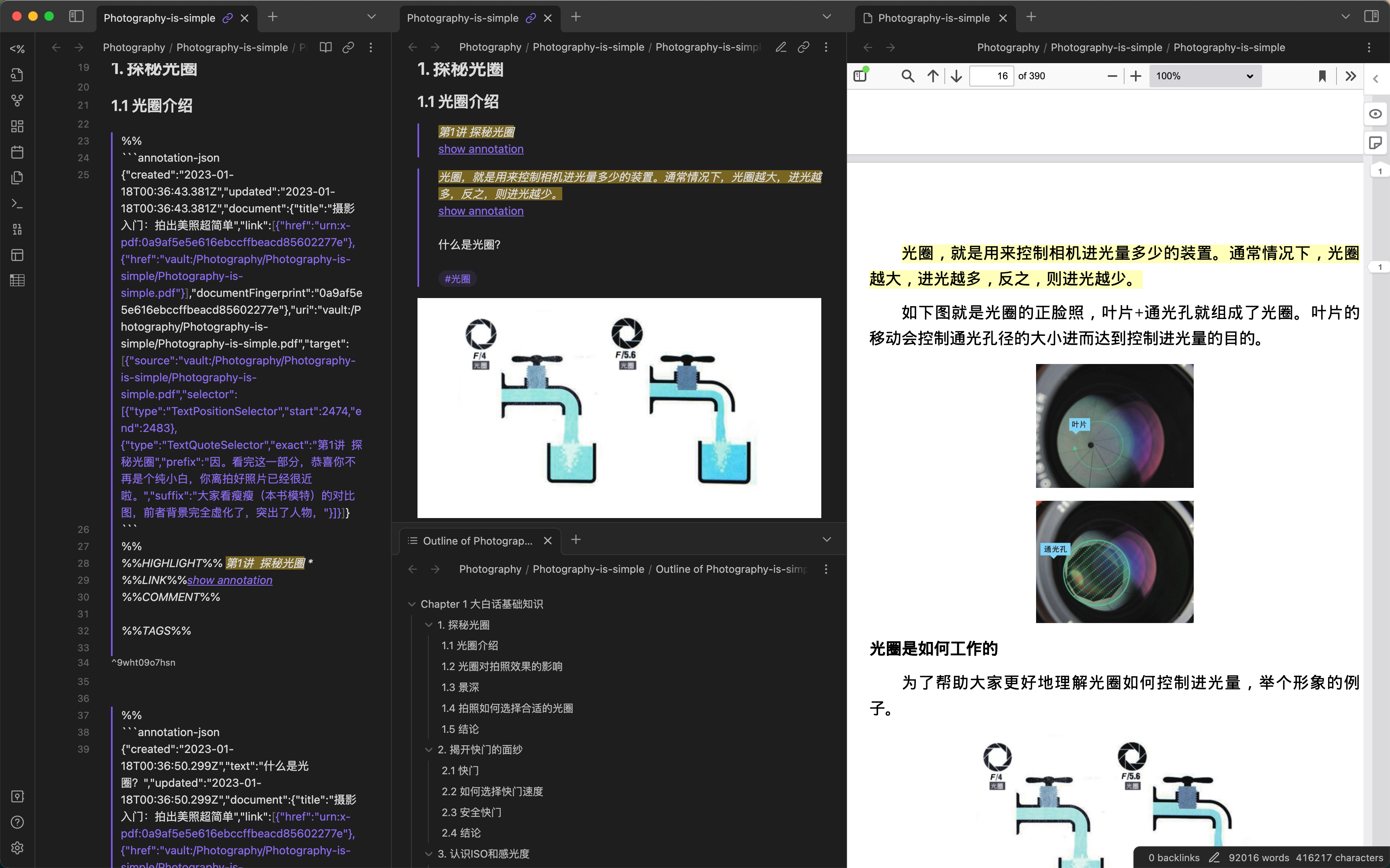This screenshot has width=1390, height=868.
Task: Search within the PDF document
Action: tap(907, 76)
